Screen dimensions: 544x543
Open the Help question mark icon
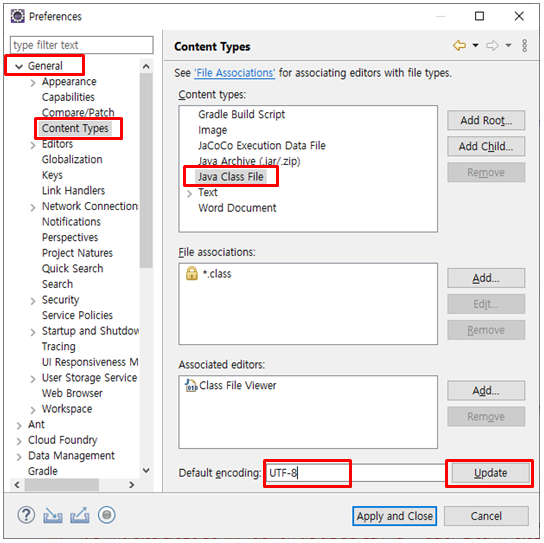(x=26, y=515)
